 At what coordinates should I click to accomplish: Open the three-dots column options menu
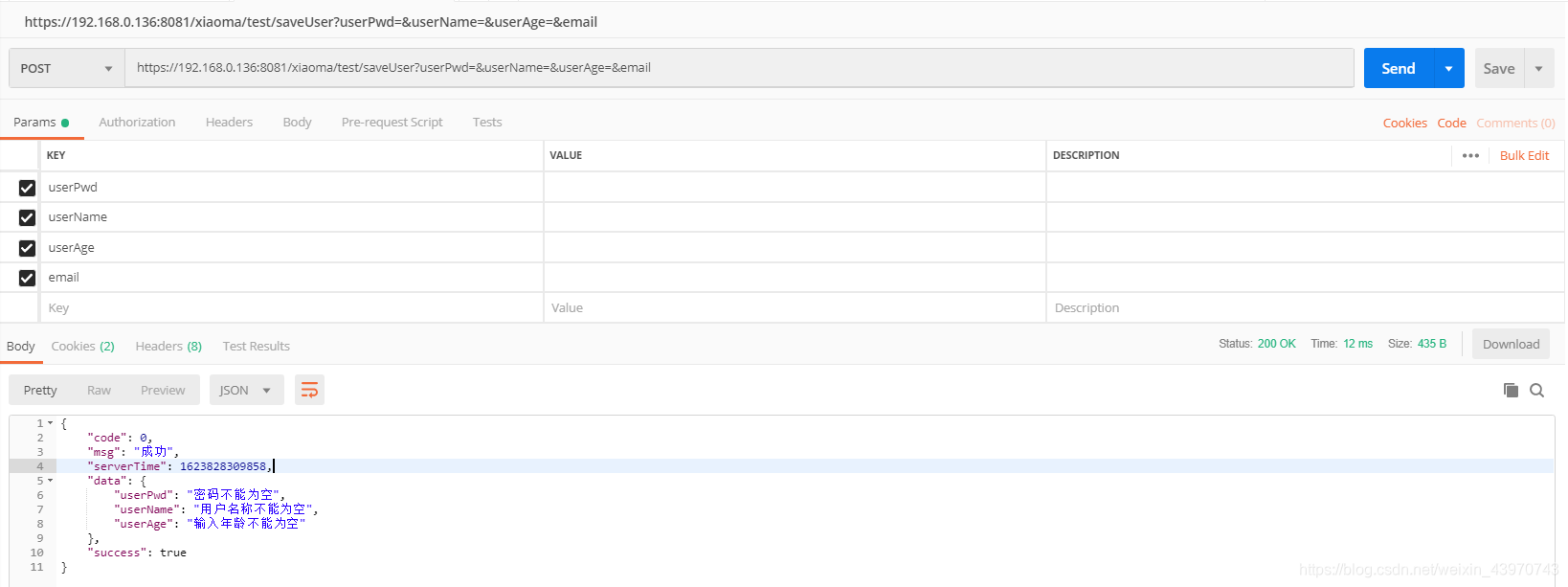click(1470, 155)
